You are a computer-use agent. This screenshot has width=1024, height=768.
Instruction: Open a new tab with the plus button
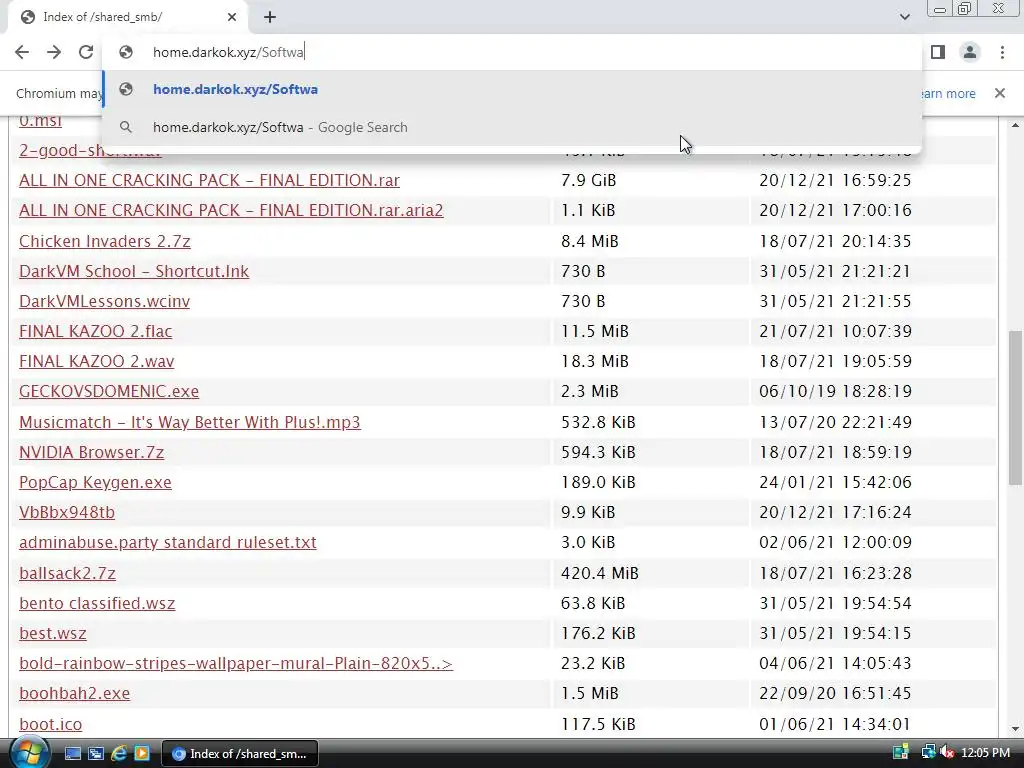click(270, 17)
